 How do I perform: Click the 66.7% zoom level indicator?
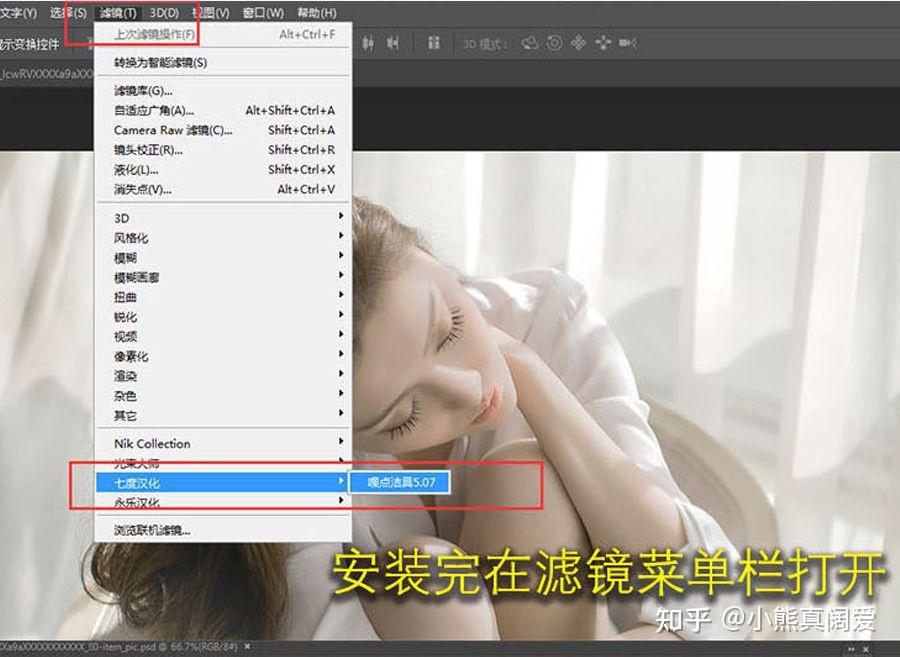coord(178,647)
